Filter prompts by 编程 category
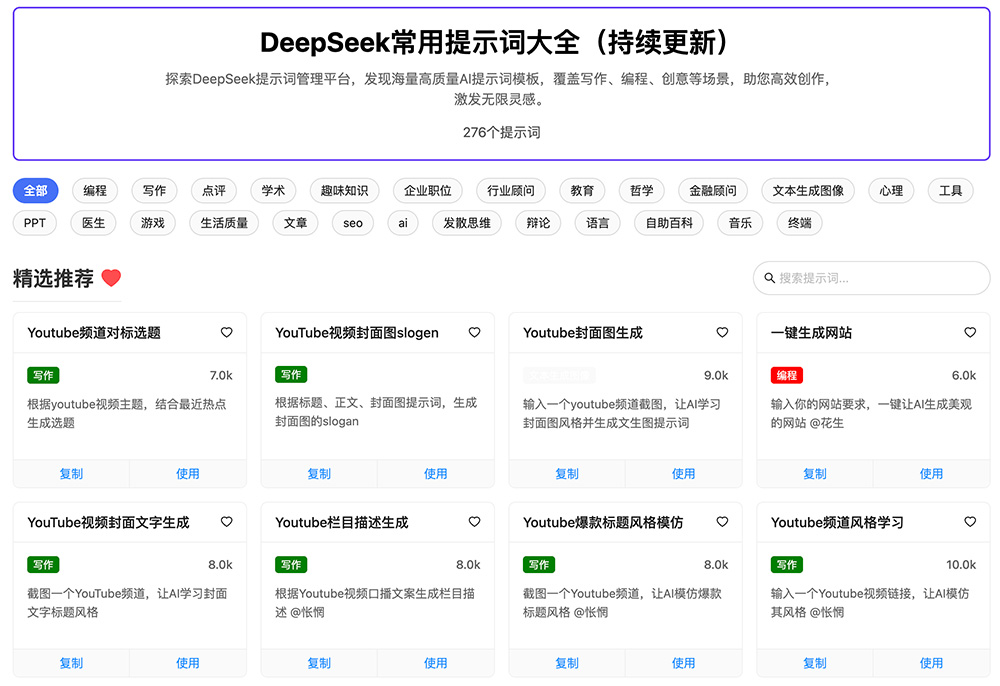 (x=95, y=191)
